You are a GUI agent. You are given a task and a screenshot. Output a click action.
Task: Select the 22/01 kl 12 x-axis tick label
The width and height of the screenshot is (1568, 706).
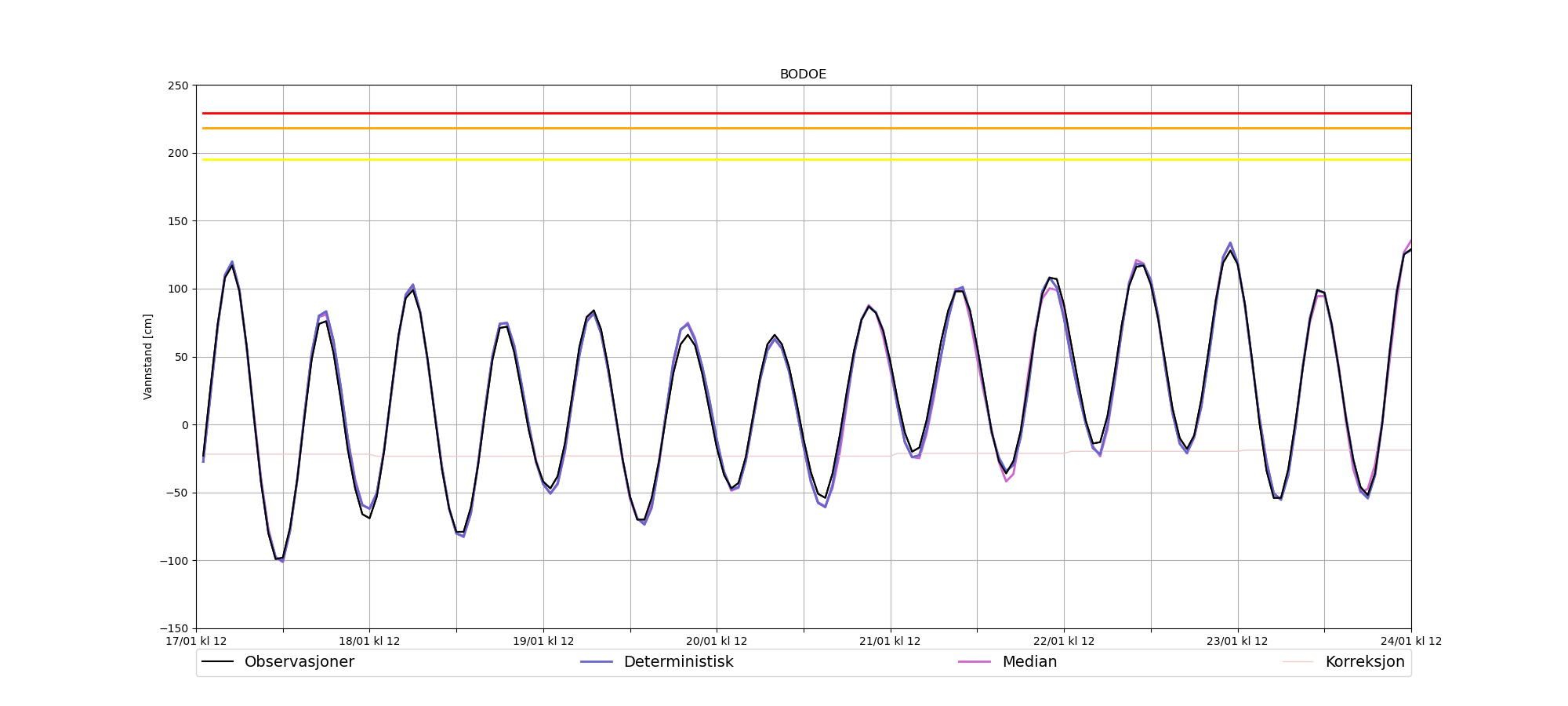click(x=1064, y=642)
